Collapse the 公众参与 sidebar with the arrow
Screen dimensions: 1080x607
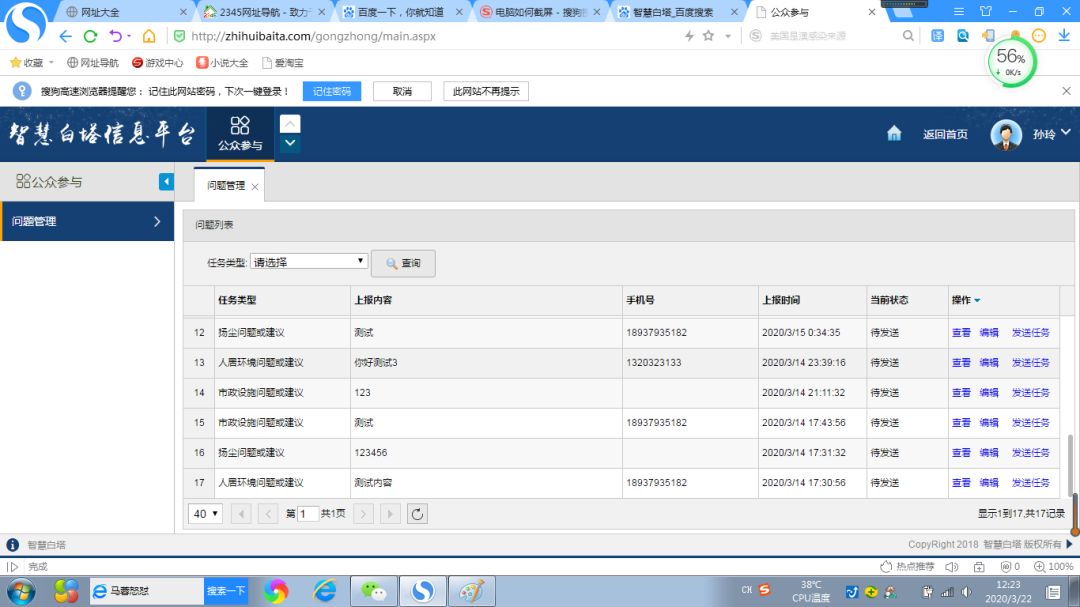pos(166,181)
